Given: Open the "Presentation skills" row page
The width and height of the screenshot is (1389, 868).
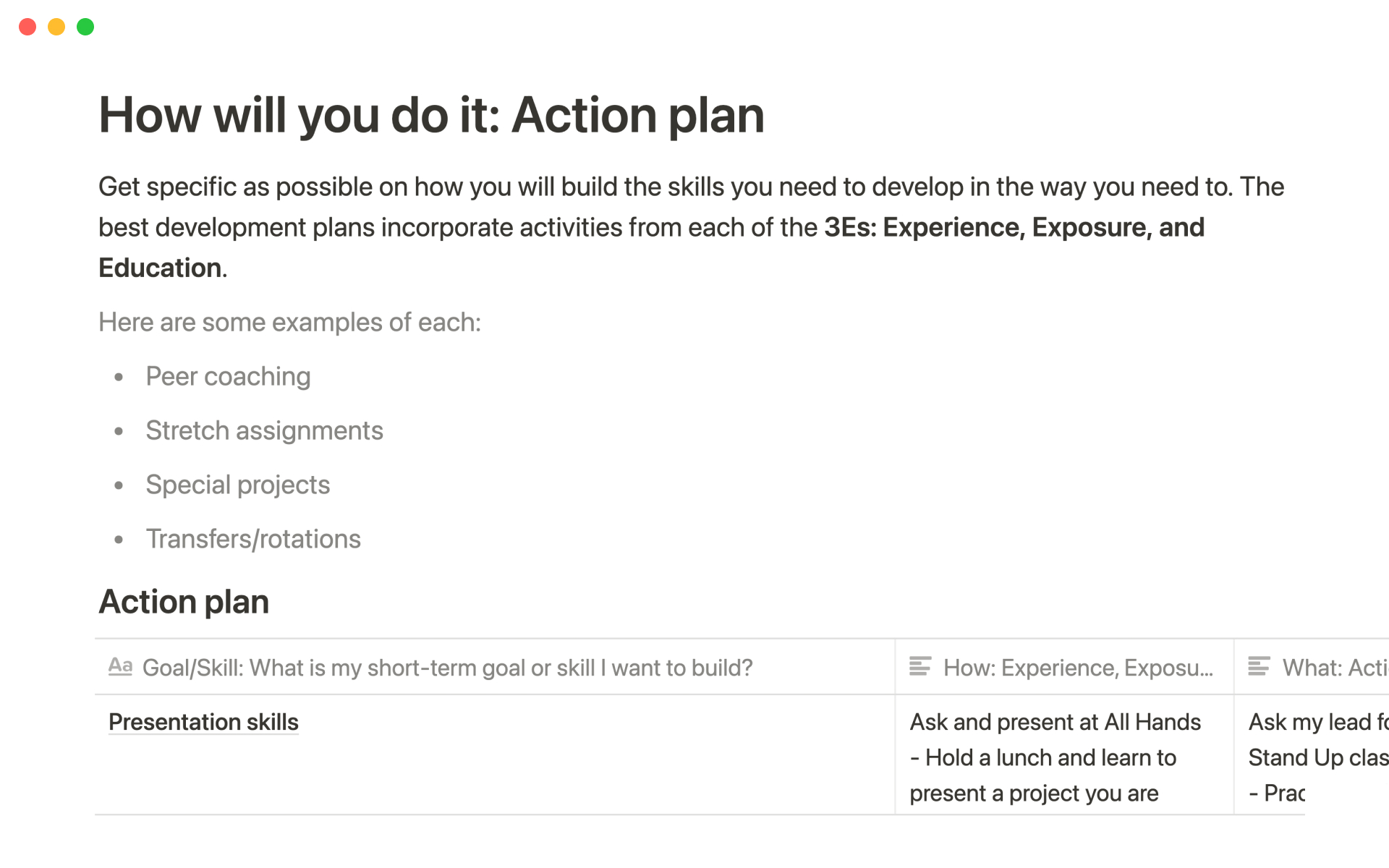Looking at the screenshot, I should point(203,722).
